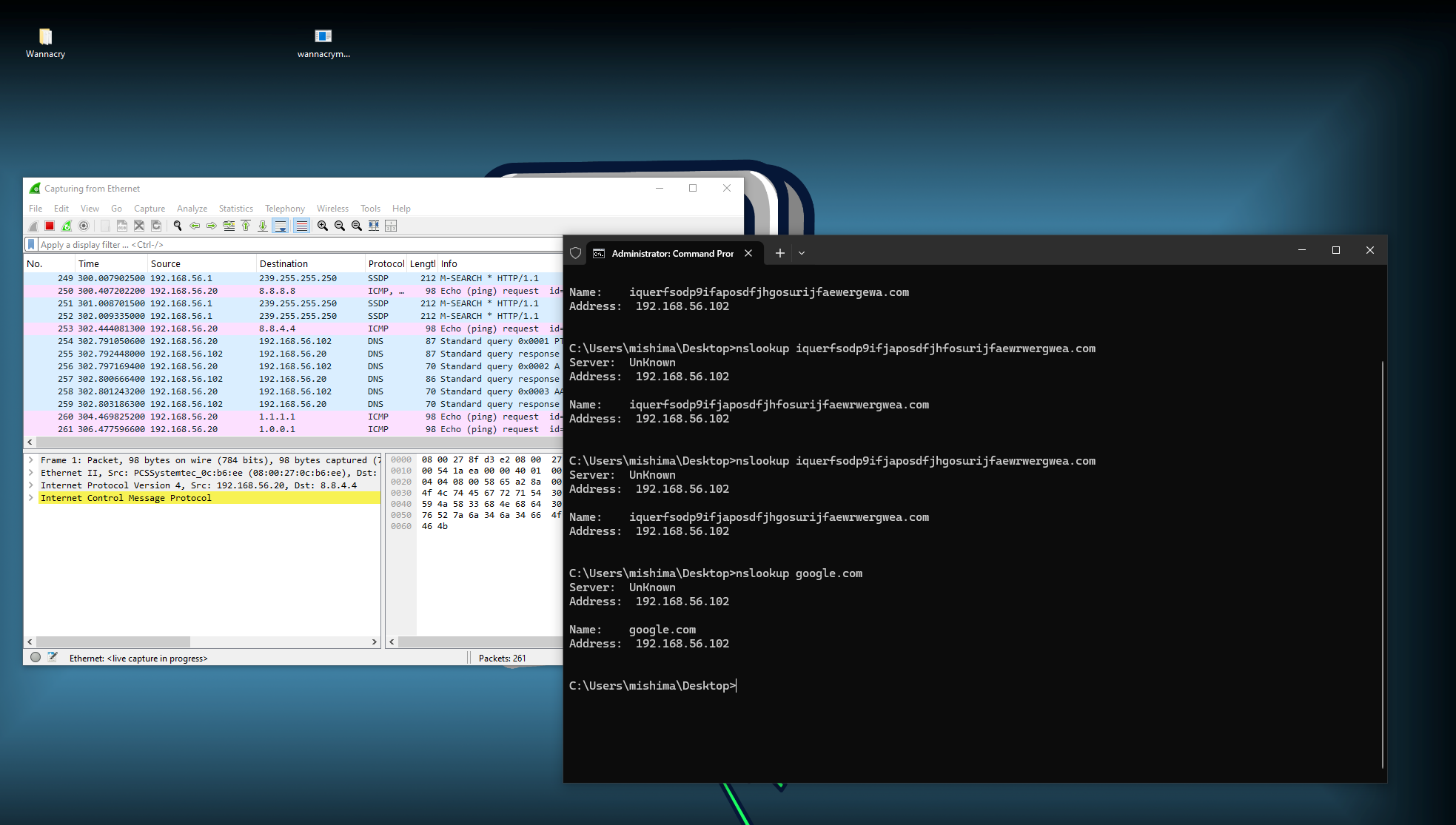The height and width of the screenshot is (825, 1456).
Task: Open the Wireless menu
Action: click(332, 209)
